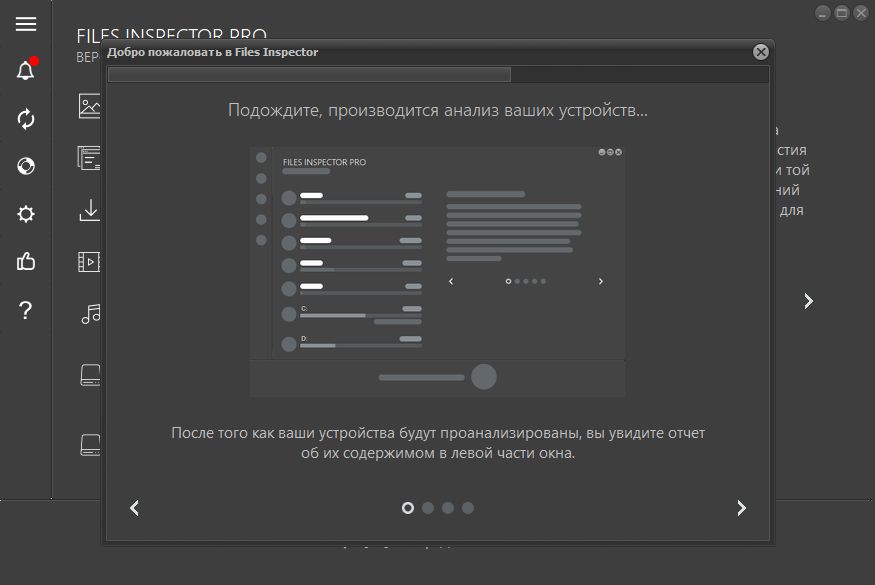Select fourth welcome page dot
Image resolution: width=875 pixels, height=585 pixels.
[468, 508]
